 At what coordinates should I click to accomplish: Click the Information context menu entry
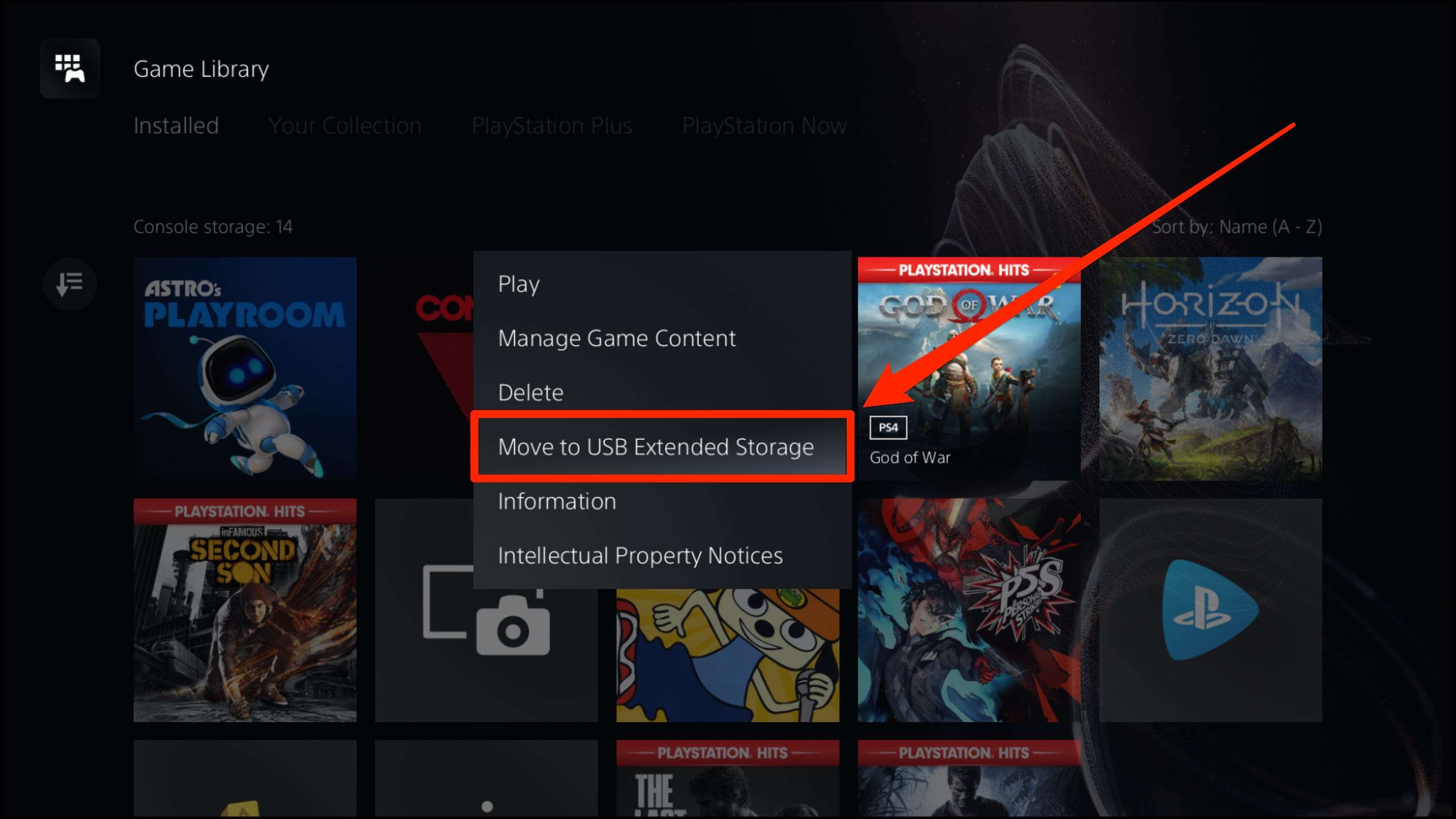558,500
